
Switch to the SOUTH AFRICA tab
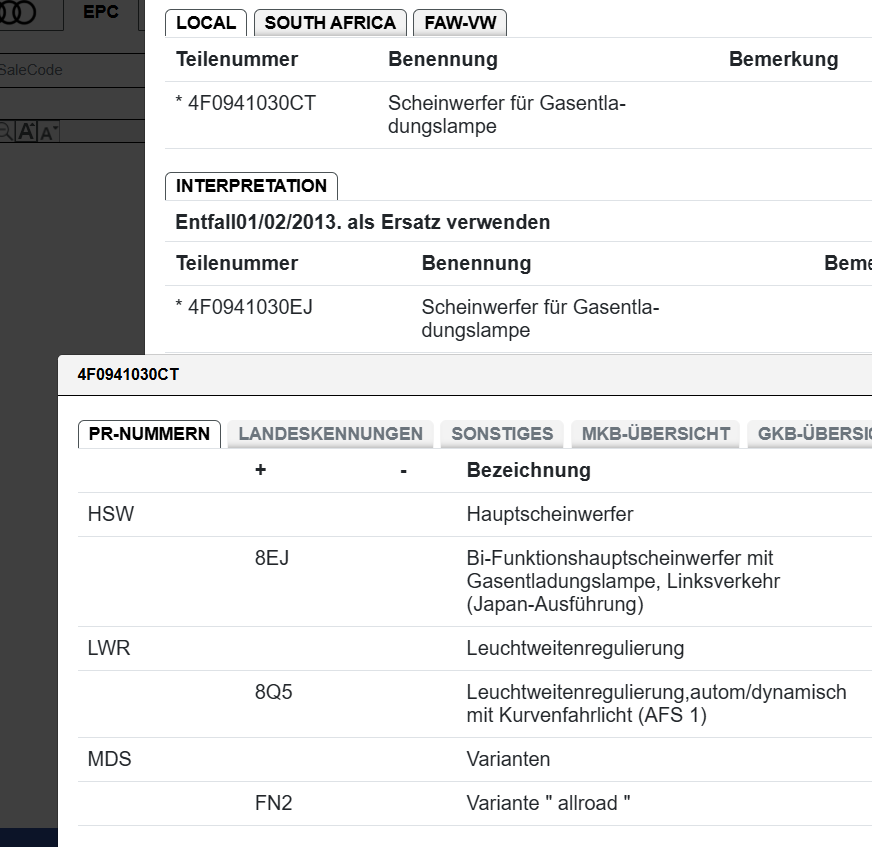click(x=330, y=23)
